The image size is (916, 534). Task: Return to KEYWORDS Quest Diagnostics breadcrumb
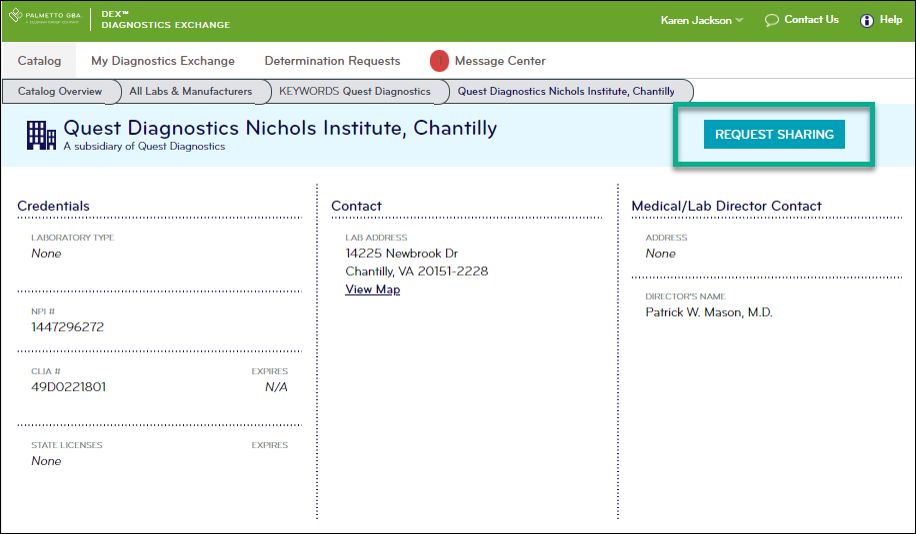coord(354,92)
